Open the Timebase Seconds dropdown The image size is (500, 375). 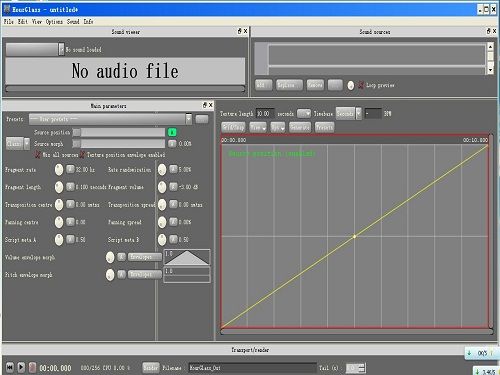tap(348, 114)
